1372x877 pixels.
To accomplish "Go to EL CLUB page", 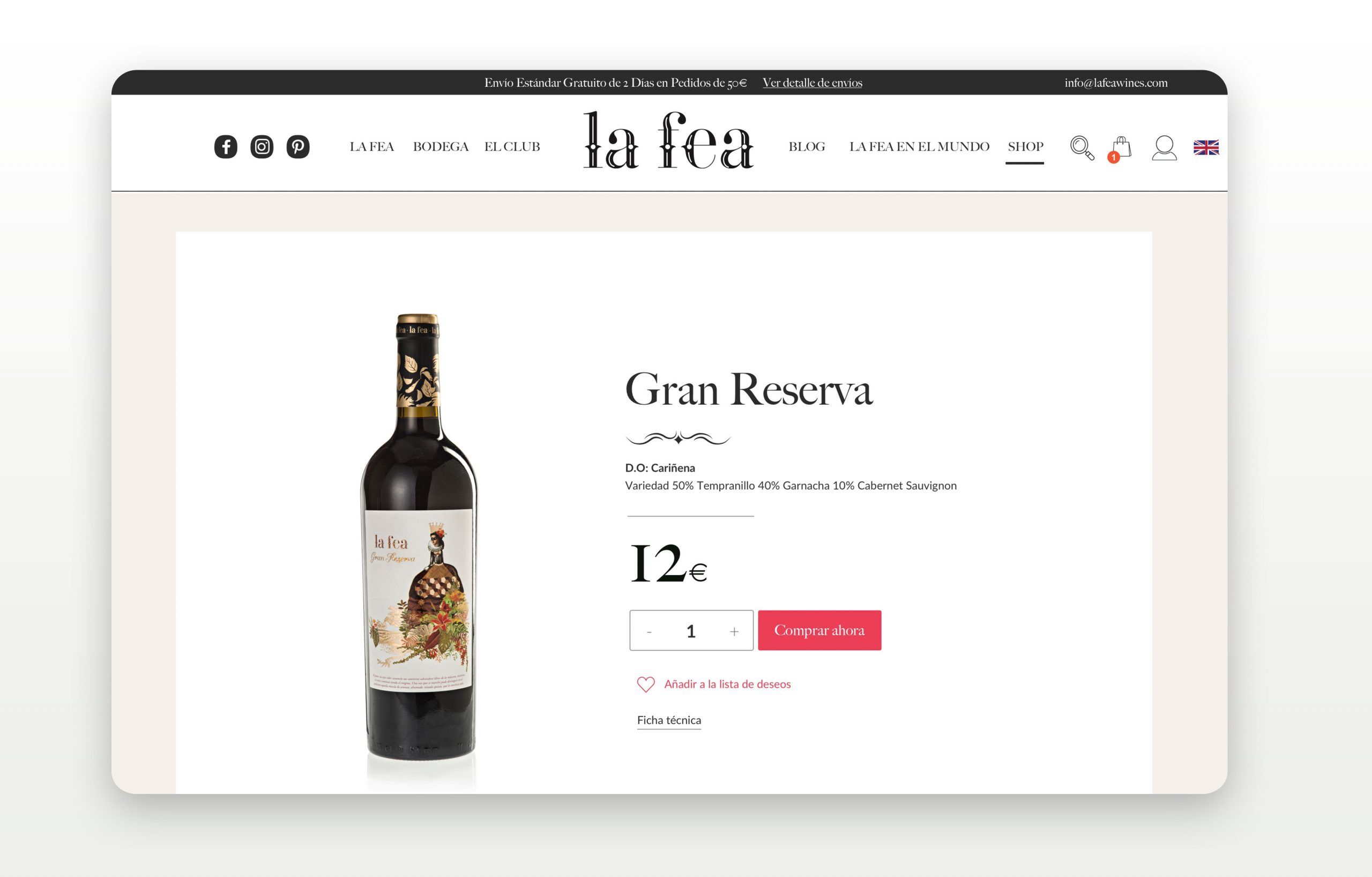I will coord(512,147).
